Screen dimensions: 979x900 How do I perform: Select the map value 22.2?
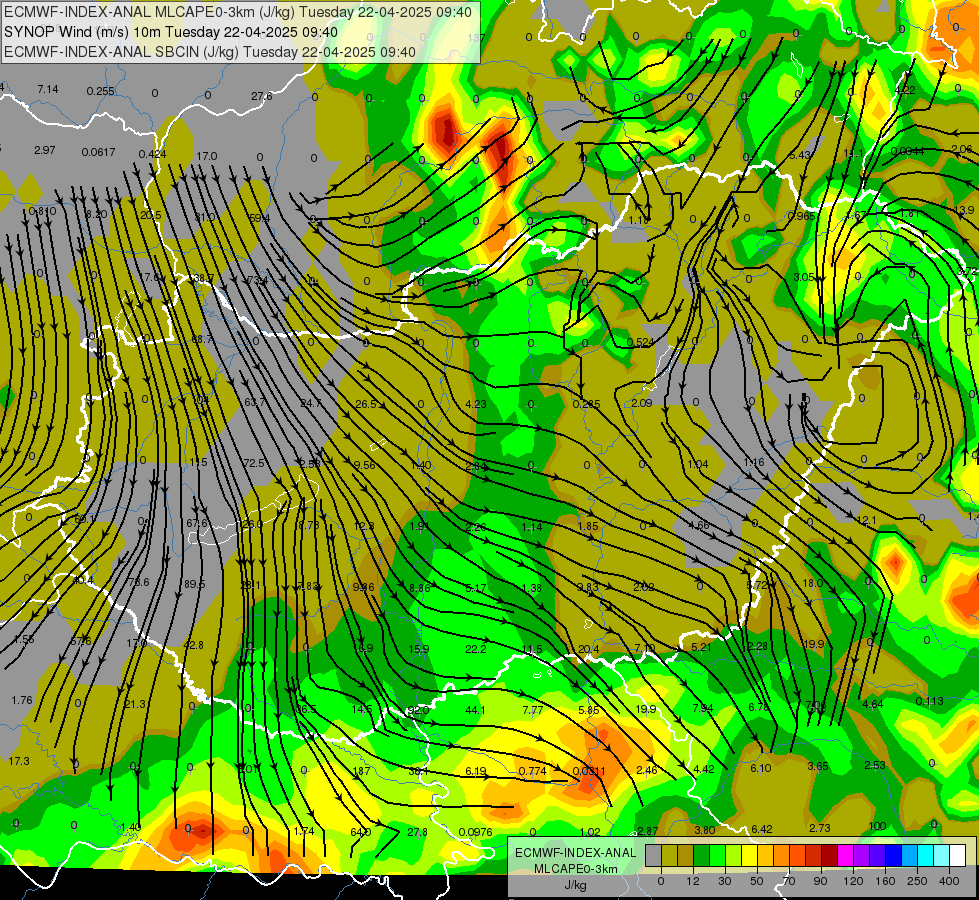click(476, 649)
